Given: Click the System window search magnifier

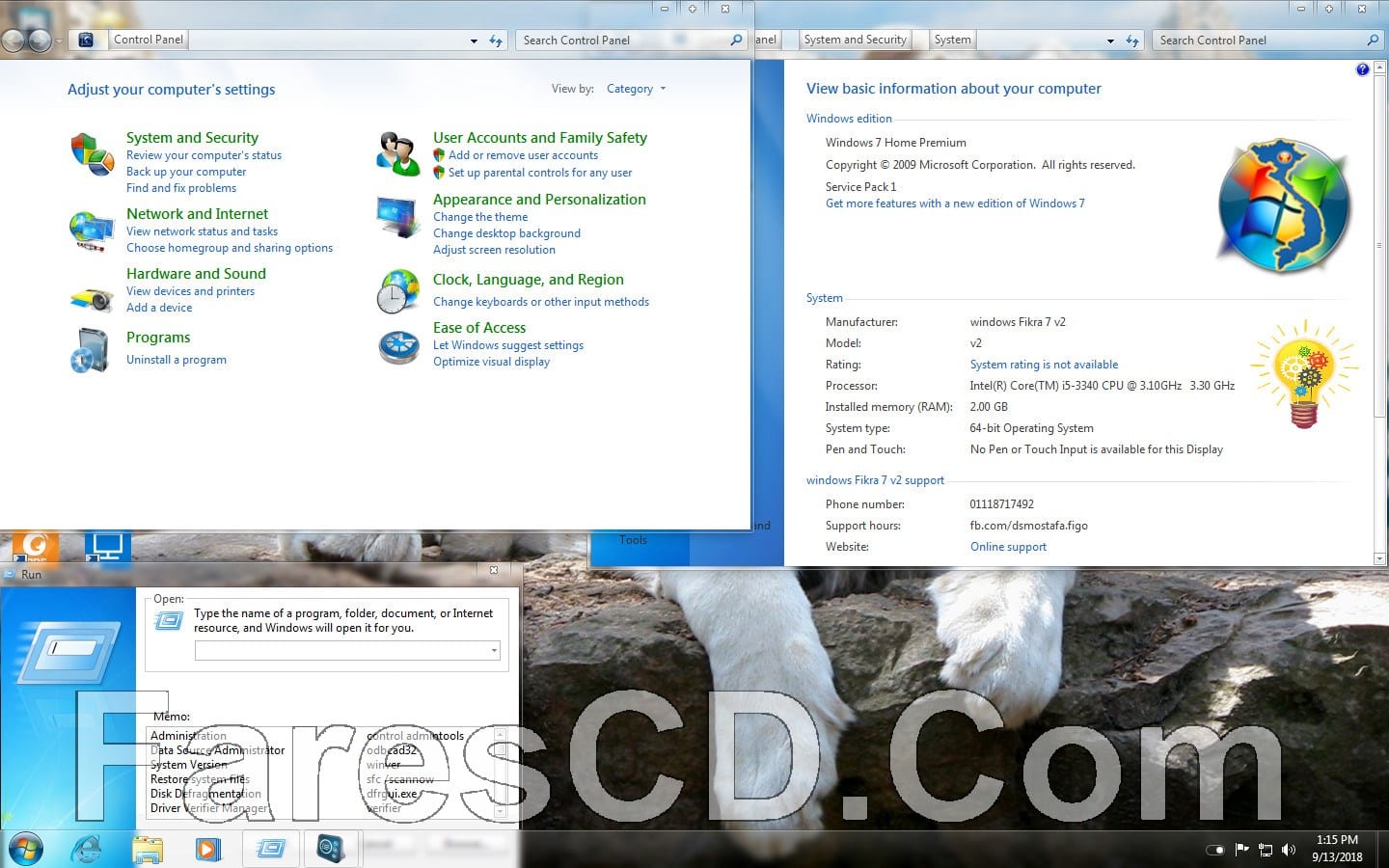Looking at the screenshot, I should point(1373,40).
